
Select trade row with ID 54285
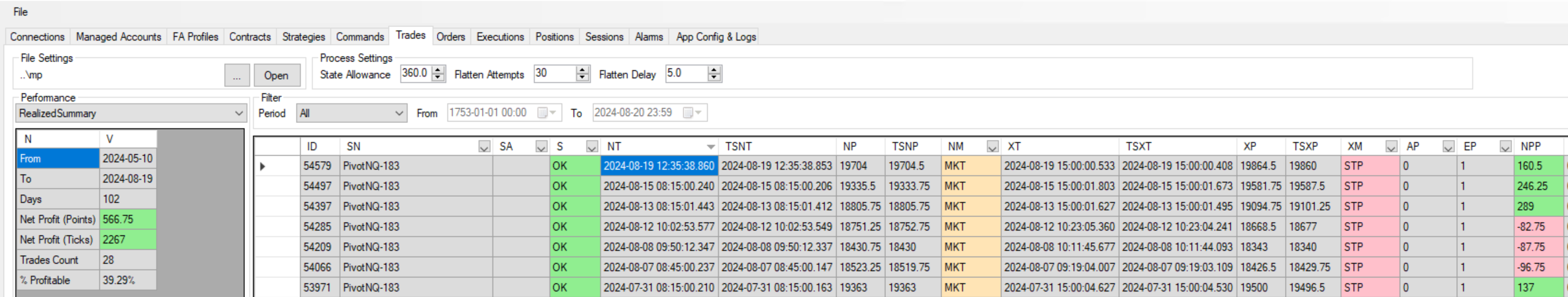tap(317, 227)
